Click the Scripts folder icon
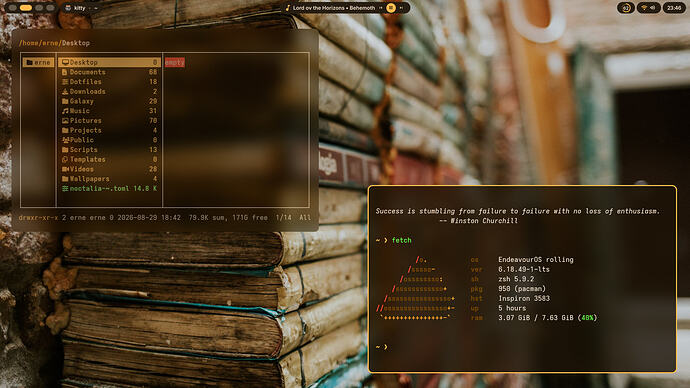 tap(65, 150)
